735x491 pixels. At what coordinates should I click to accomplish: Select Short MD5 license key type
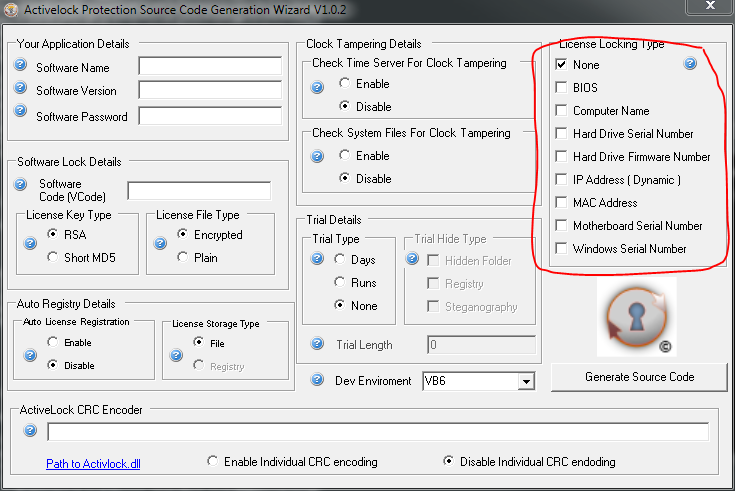(x=52, y=257)
